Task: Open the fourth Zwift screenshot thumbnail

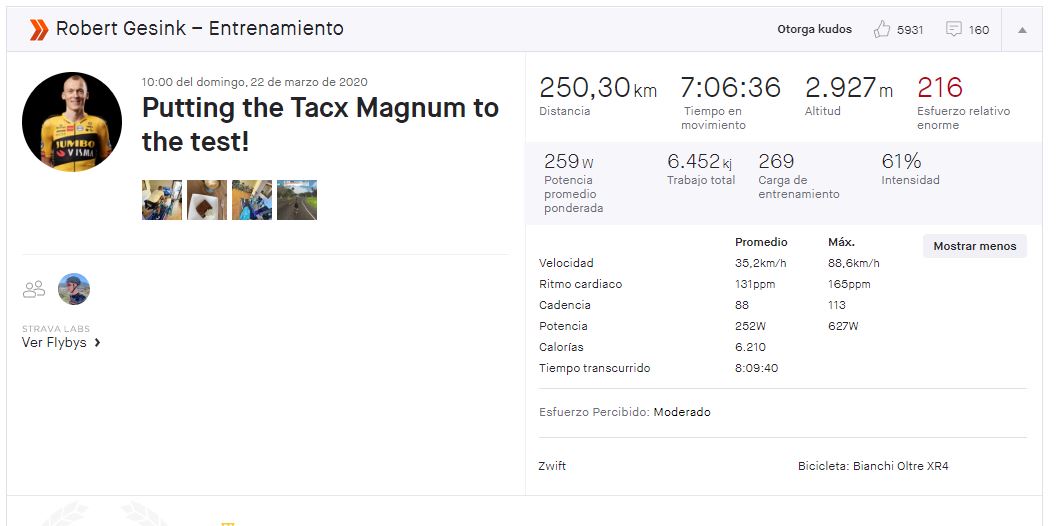Action: [297, 200]
